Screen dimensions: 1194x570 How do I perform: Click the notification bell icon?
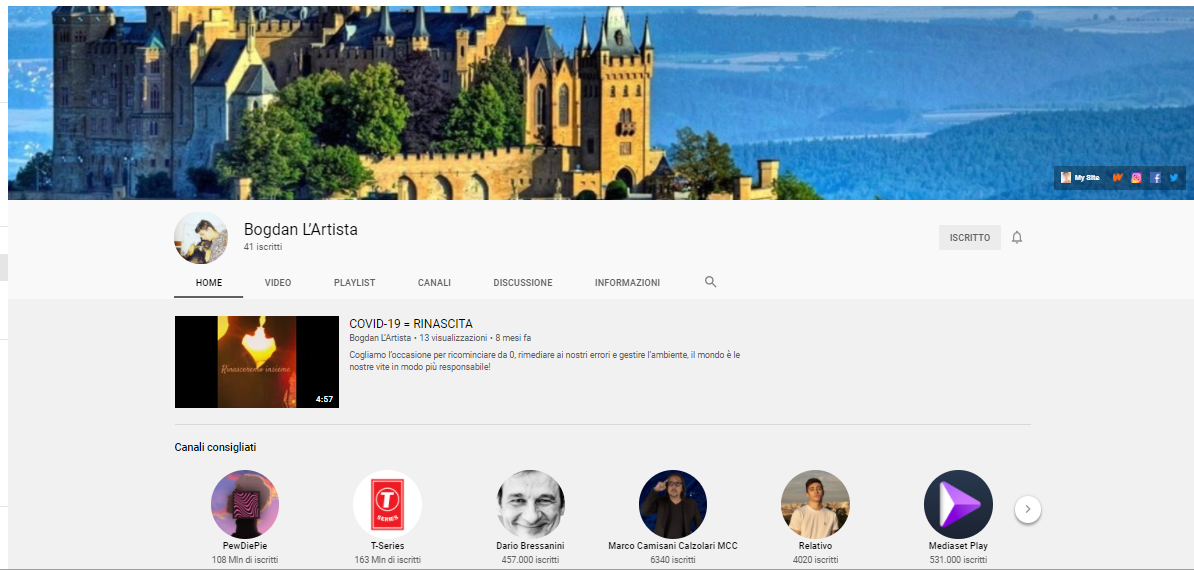(x=1017, y=237)
